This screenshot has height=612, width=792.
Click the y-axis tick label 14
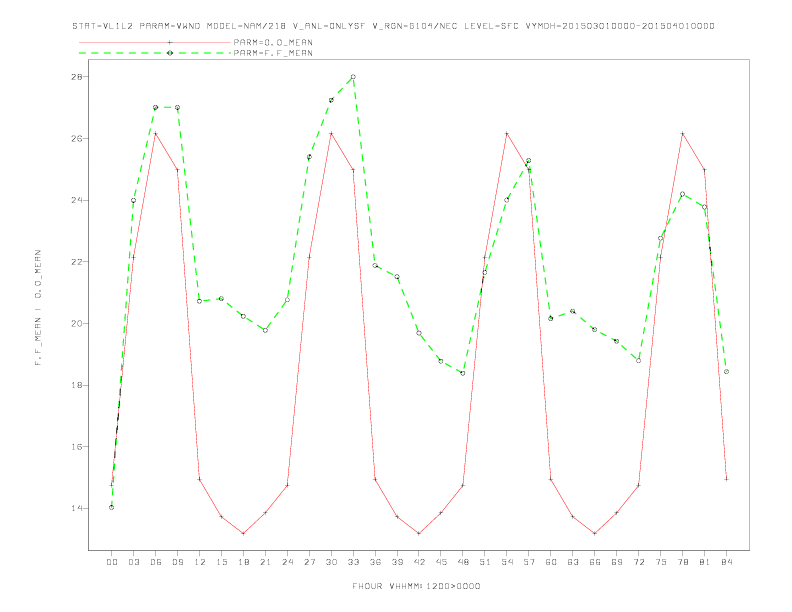click(76, 508)
